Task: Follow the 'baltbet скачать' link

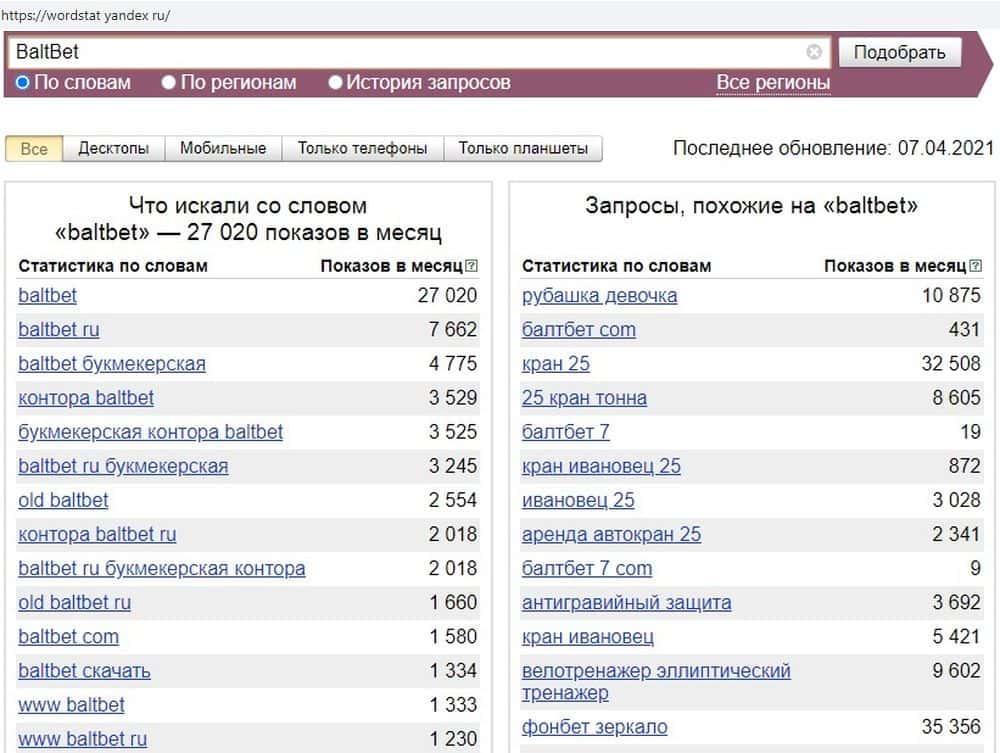Action: click(x=84, y=671)
